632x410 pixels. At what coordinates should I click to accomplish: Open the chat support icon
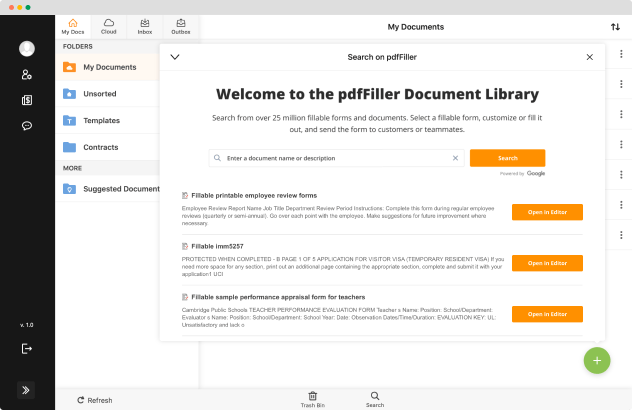[27, 126]
